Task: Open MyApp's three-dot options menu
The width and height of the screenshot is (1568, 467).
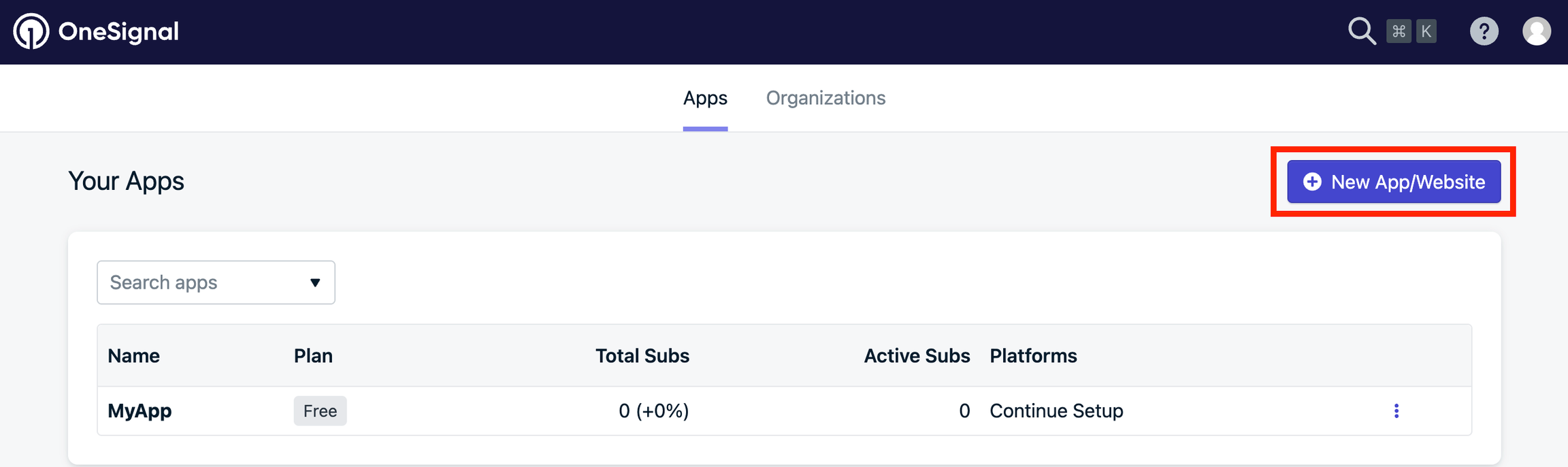Action: pyautogui.click(x=1396, y=410)
